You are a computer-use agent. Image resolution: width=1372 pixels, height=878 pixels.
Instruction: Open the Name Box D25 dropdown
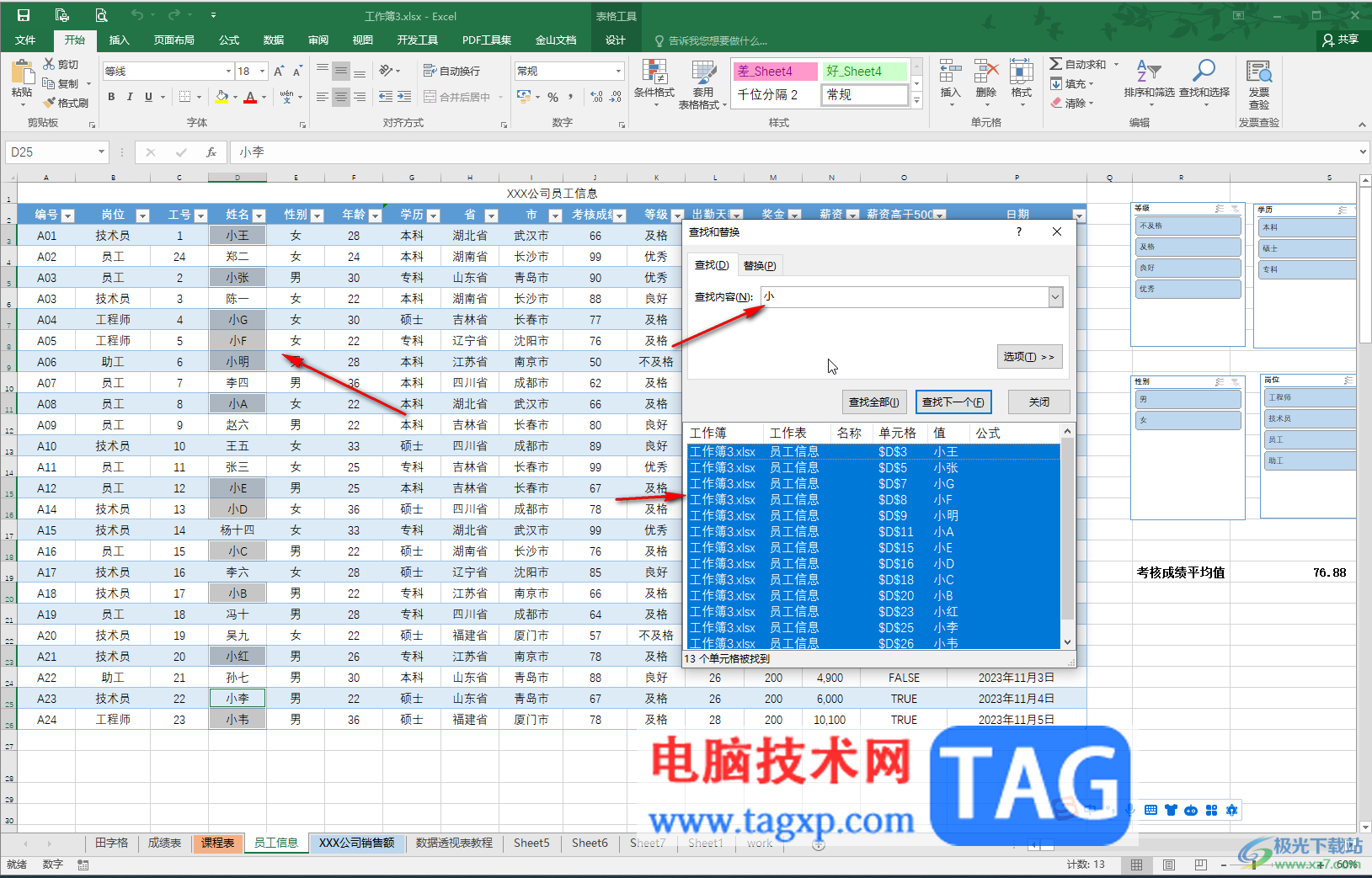[101, 152]
